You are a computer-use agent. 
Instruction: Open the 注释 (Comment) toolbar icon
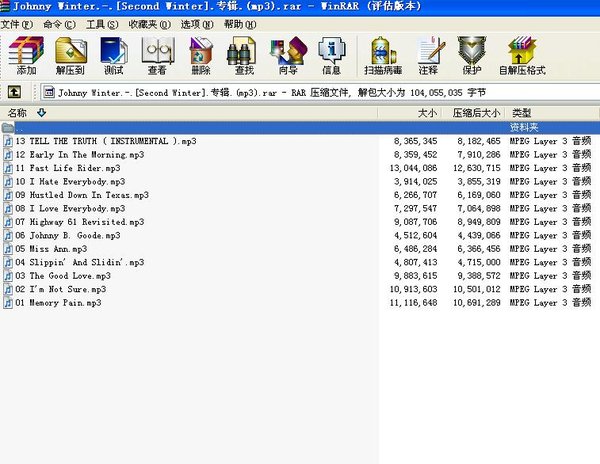429,55
